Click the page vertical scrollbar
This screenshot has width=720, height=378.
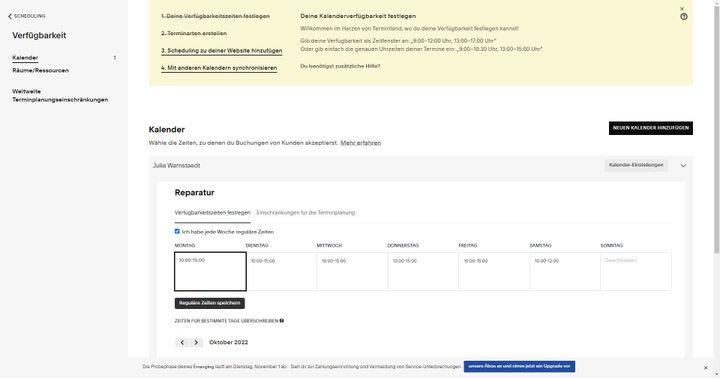coord(716,129)
